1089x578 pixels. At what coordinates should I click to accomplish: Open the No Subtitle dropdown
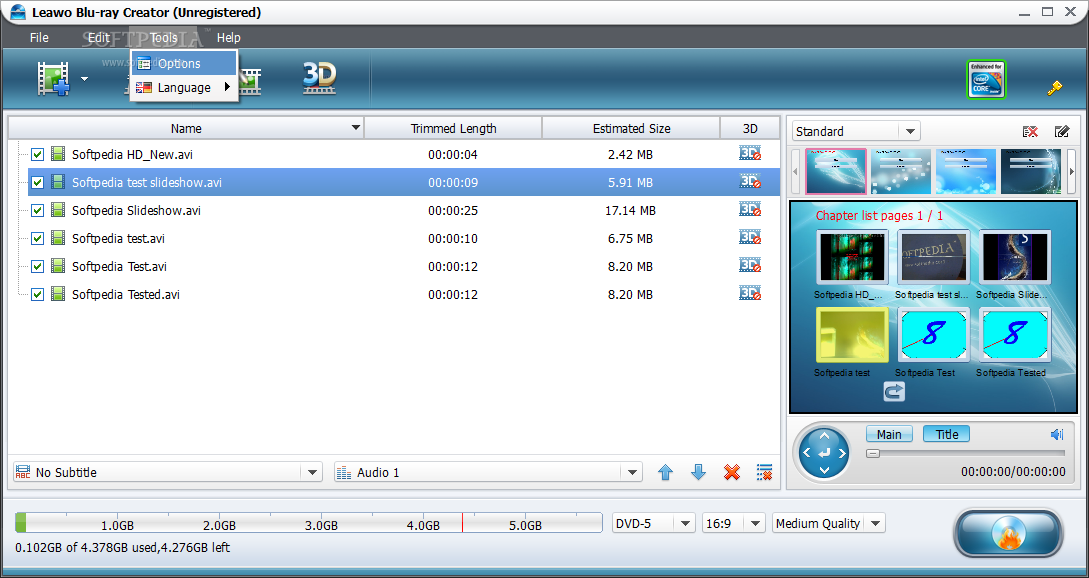tap(312, 472)
